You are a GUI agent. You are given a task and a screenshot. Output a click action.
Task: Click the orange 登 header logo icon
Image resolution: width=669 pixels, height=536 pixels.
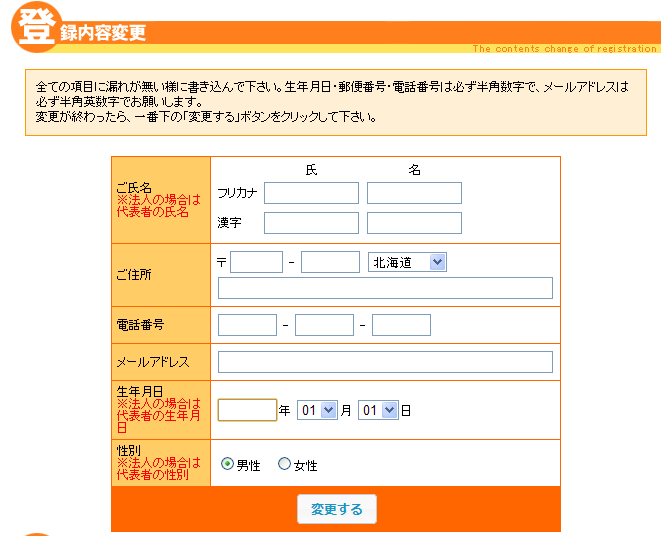(33, 26)
